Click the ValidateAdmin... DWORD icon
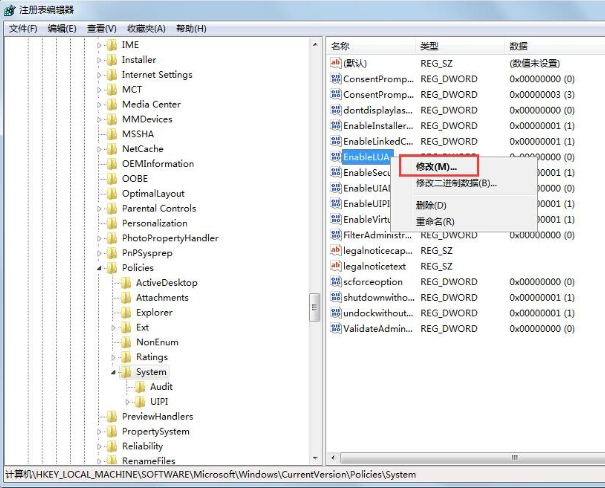Image resolution: width=605 pixels, height=488 pixels. [x=336, y=328]
